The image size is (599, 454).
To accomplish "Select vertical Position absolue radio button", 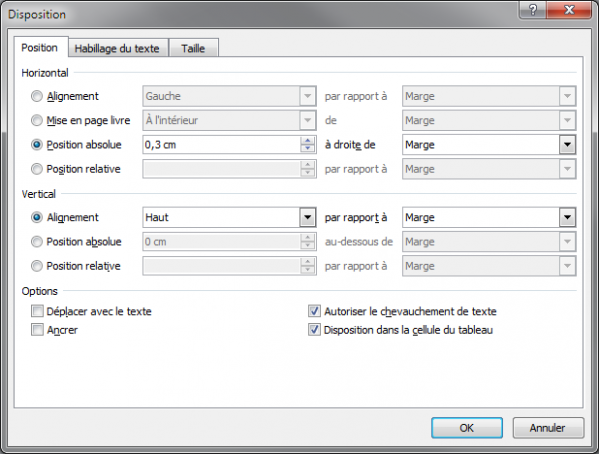I will click(x=37, y=242).
